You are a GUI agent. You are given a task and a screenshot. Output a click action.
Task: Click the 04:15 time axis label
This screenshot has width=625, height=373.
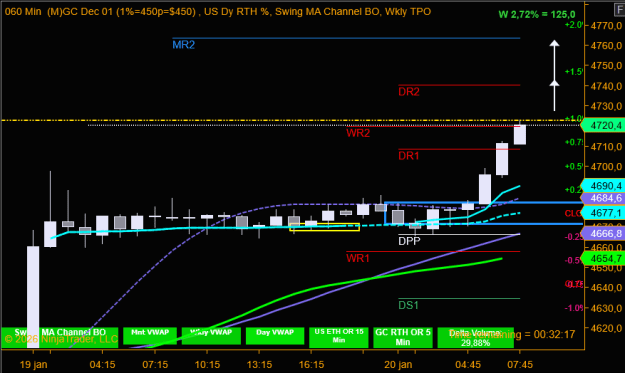102,365
